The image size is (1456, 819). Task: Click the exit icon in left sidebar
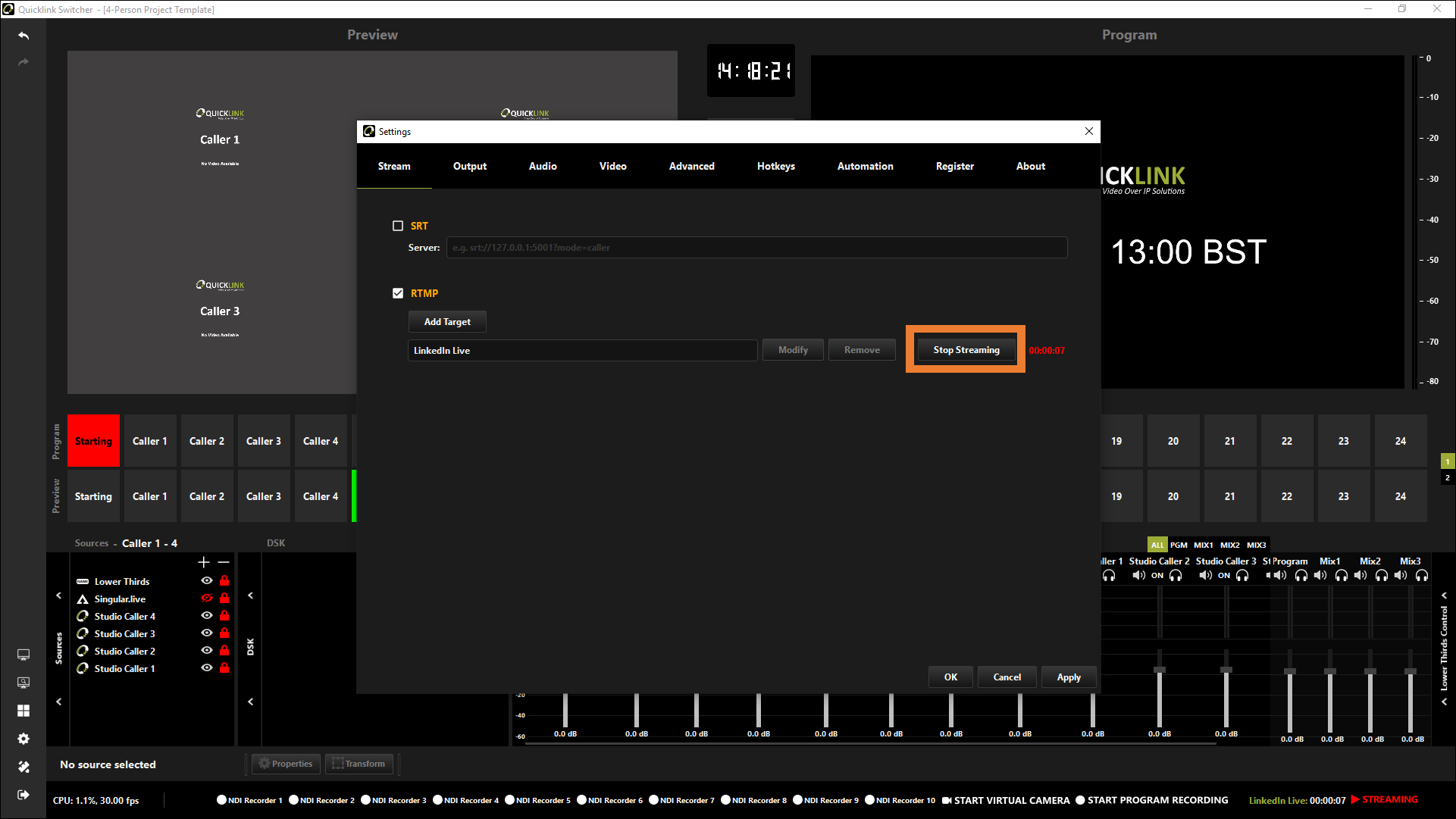coord(23,795)
